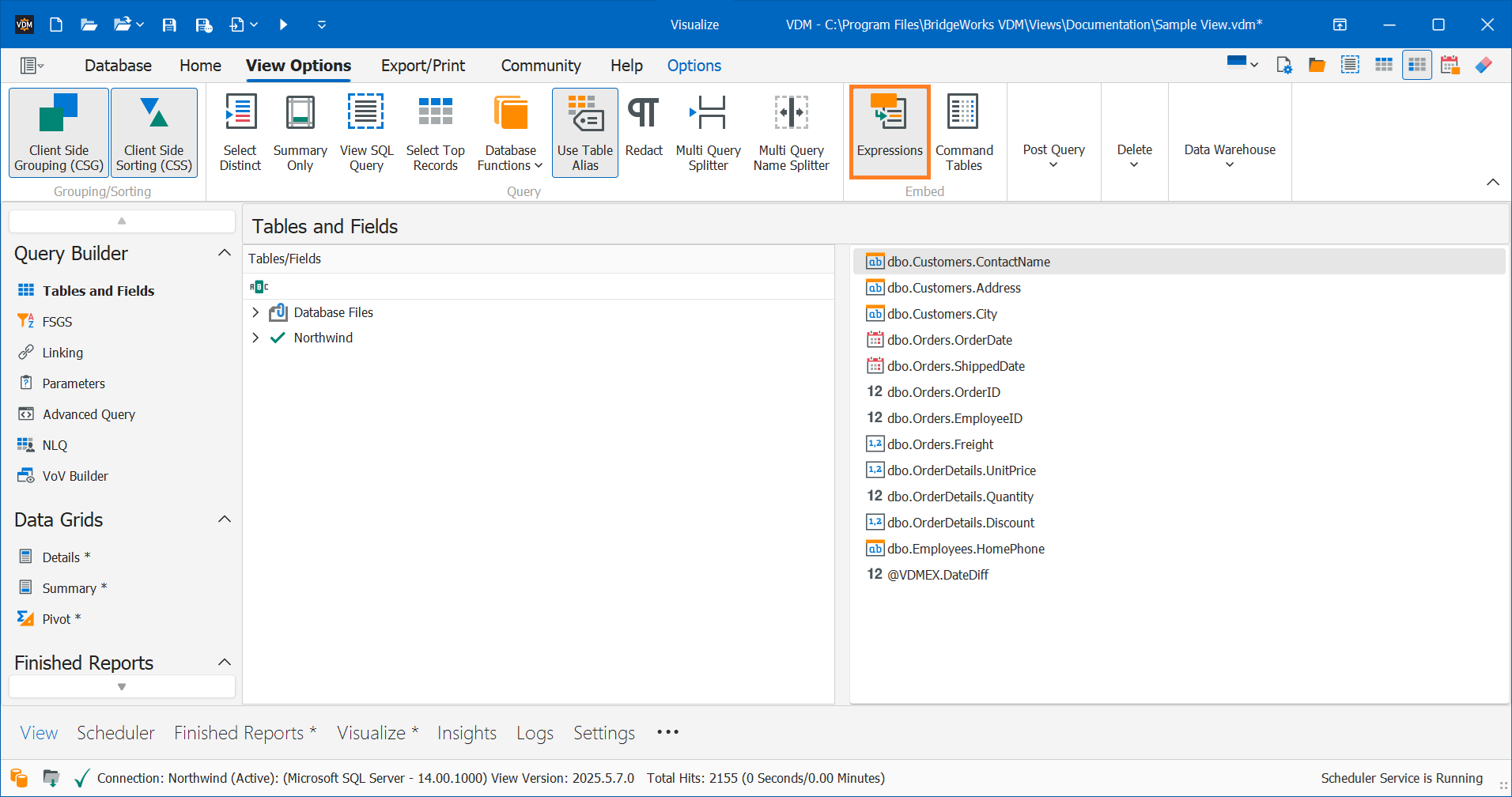The image size is (1512, 797).
Task: Select dbo.Orders.Freight field
Action: coord(1178,444)
